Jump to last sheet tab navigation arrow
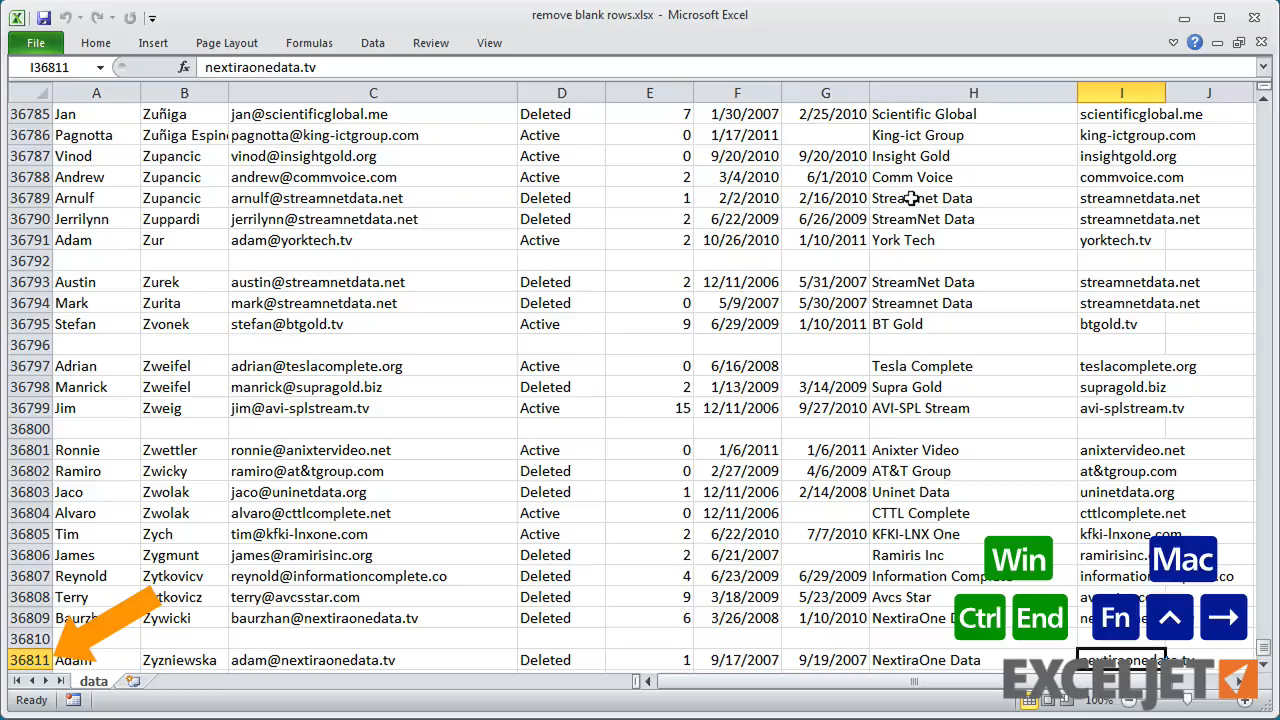This screenshot has height=720, width=1280. [61, 681]
